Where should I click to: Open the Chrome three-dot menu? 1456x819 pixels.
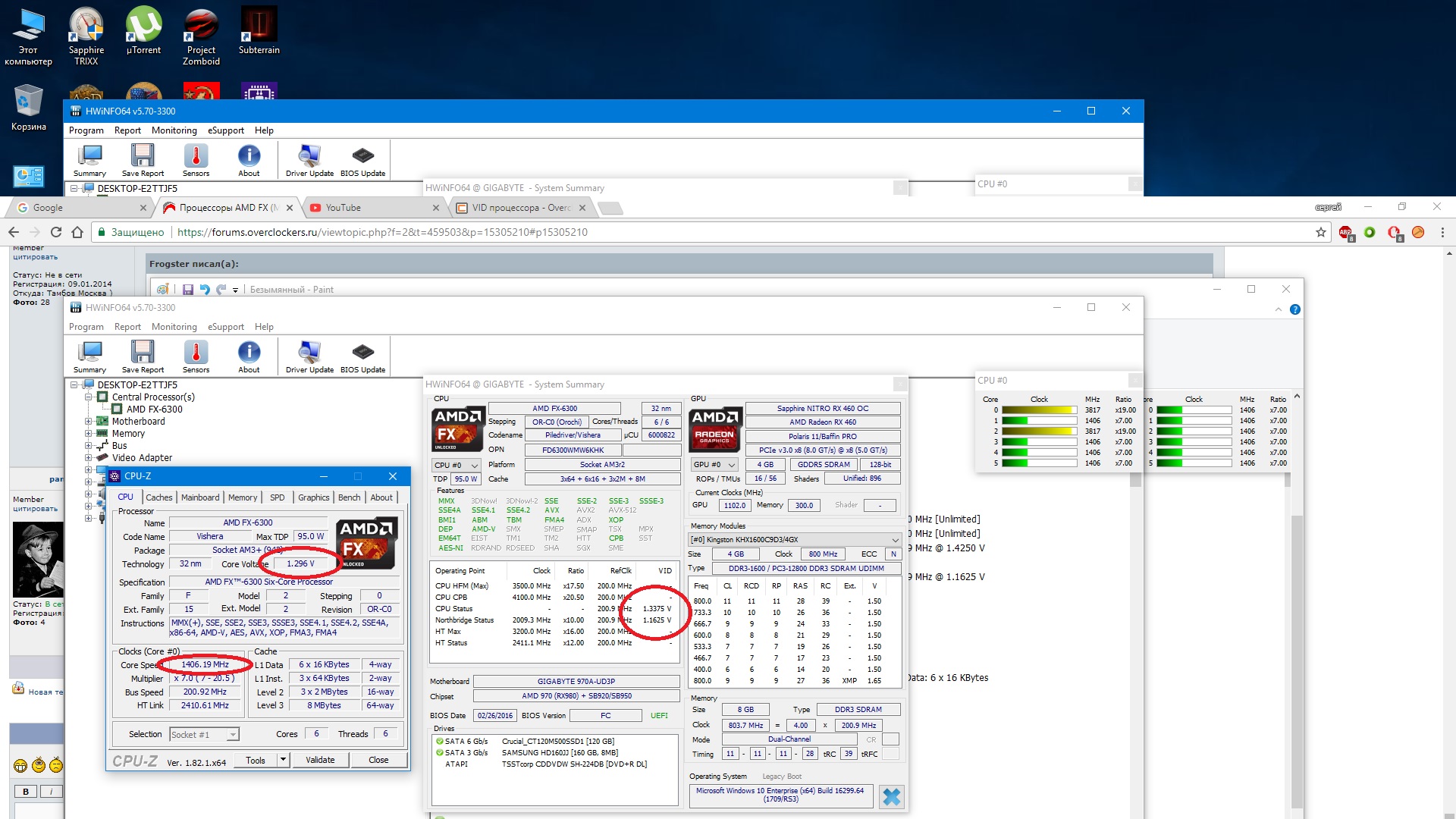click(1442, 232)
